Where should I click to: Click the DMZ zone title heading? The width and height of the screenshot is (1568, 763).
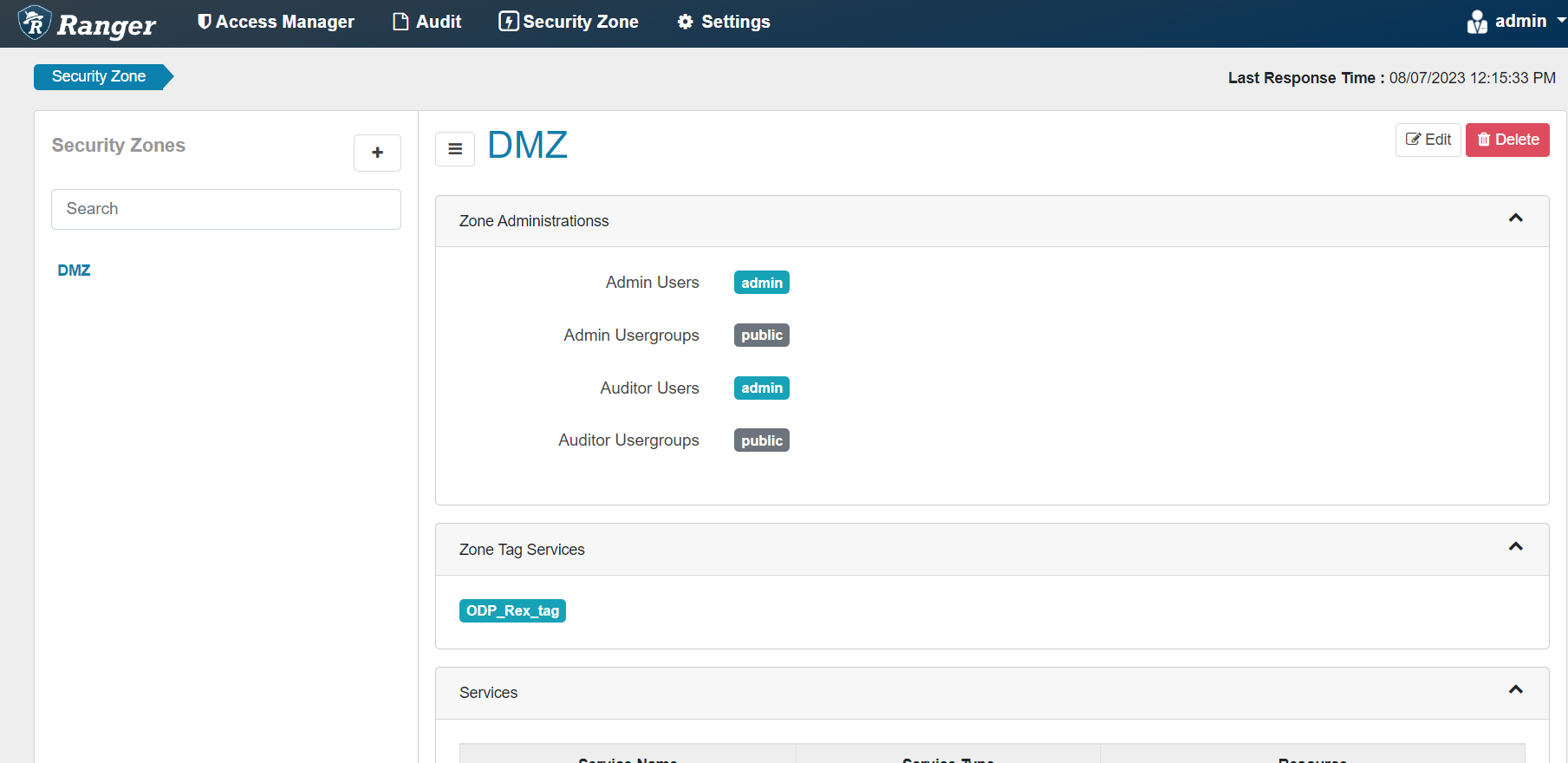pyautogui.click(x=528, y=145)
